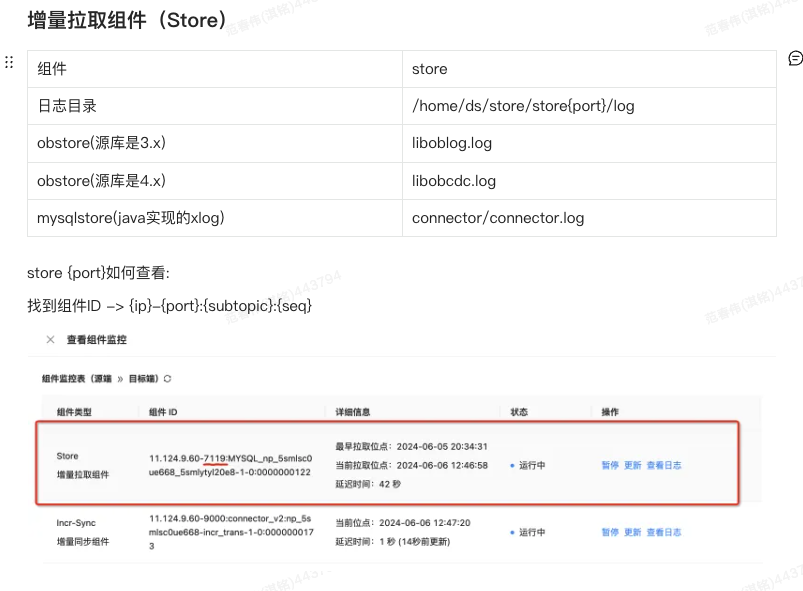Click the Store 增量拉取组件 type cell
803x591 pixels.
click(x=82, y=465)
